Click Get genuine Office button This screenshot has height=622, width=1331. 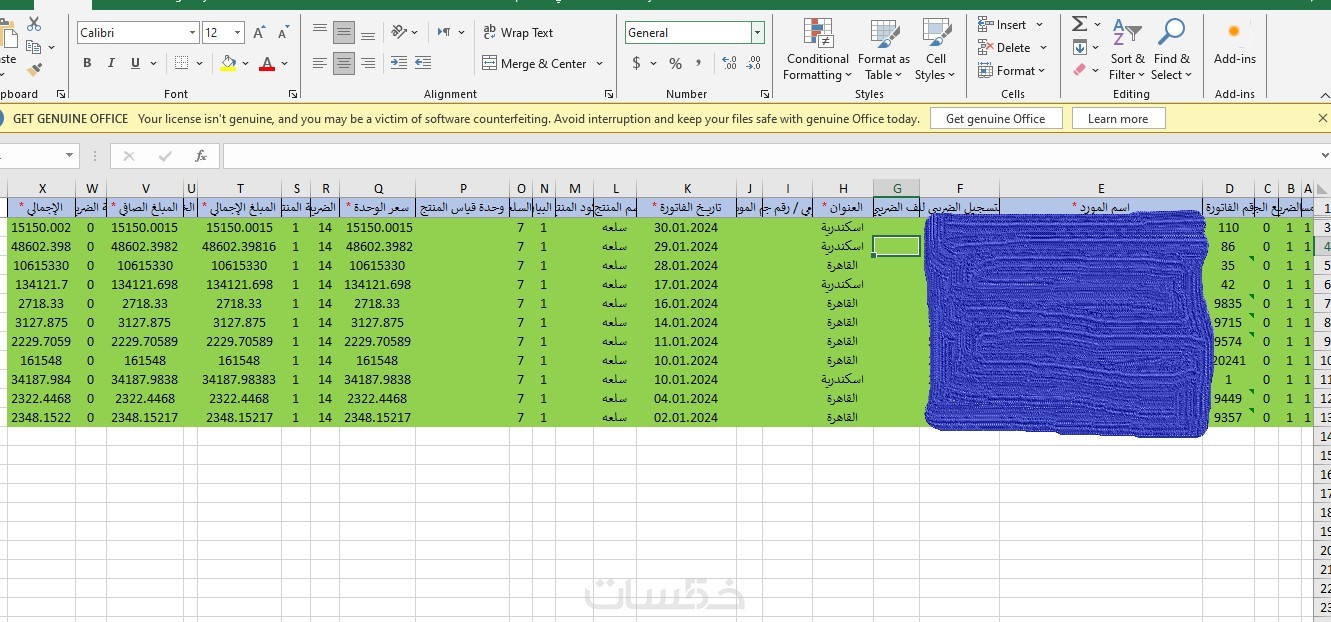tap(996, 118)
